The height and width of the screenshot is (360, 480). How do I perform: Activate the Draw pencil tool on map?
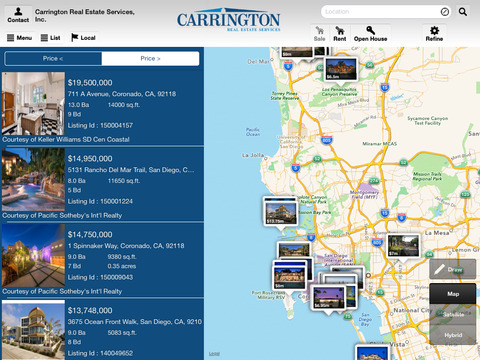click(x=452, y=269)
